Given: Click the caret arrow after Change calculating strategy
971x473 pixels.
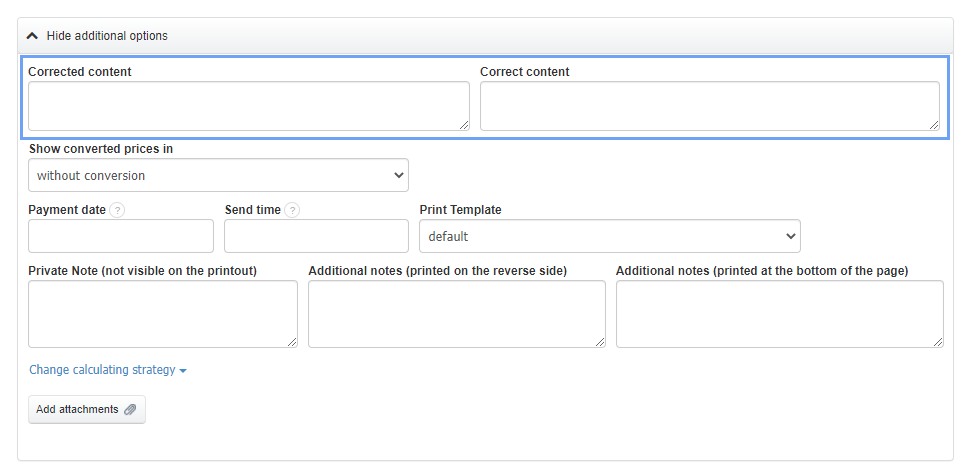Looking at the screenshot, I should coord(183,371).
